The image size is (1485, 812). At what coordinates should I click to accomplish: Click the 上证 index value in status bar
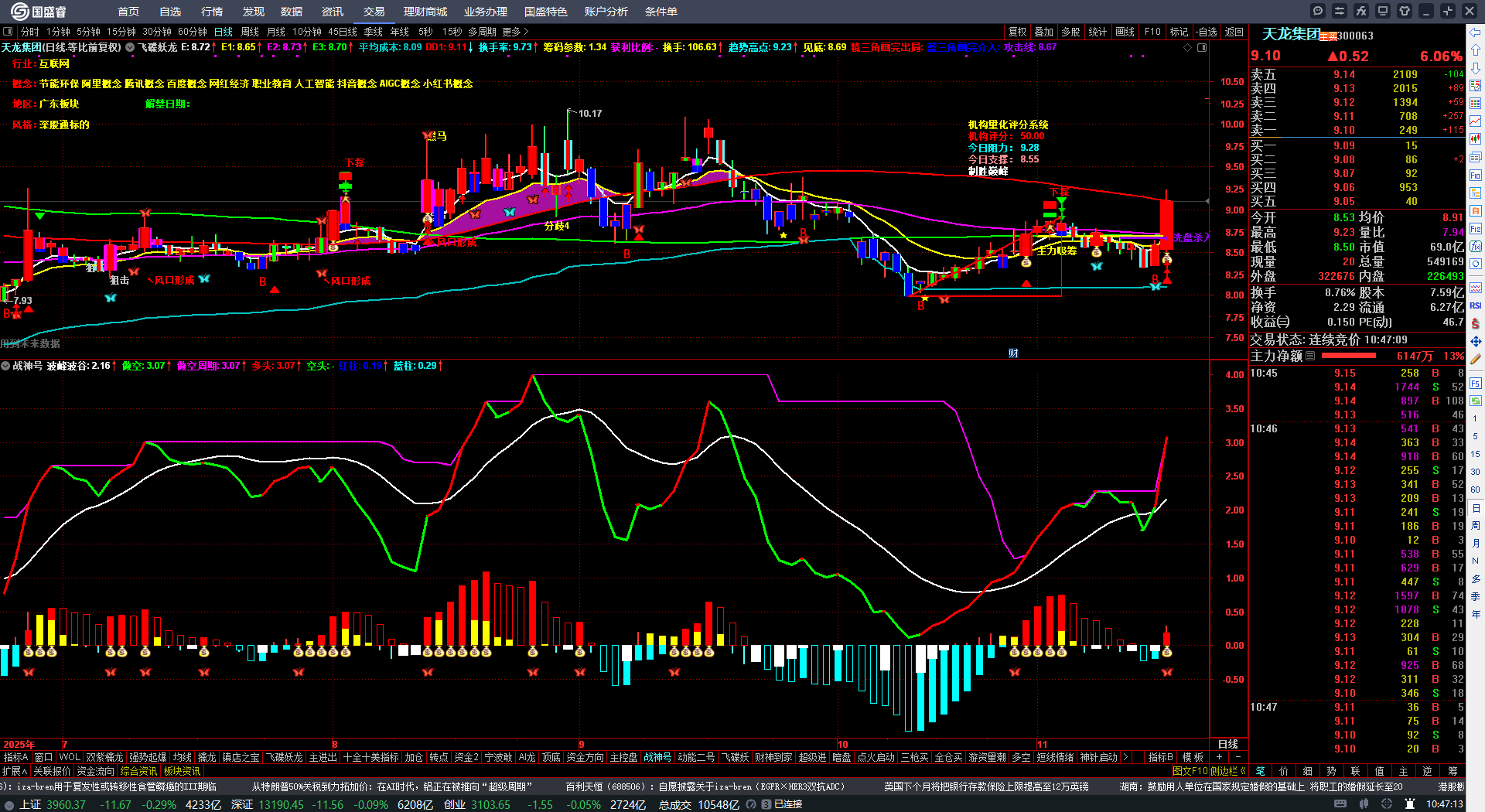click(x=67, y=804)
